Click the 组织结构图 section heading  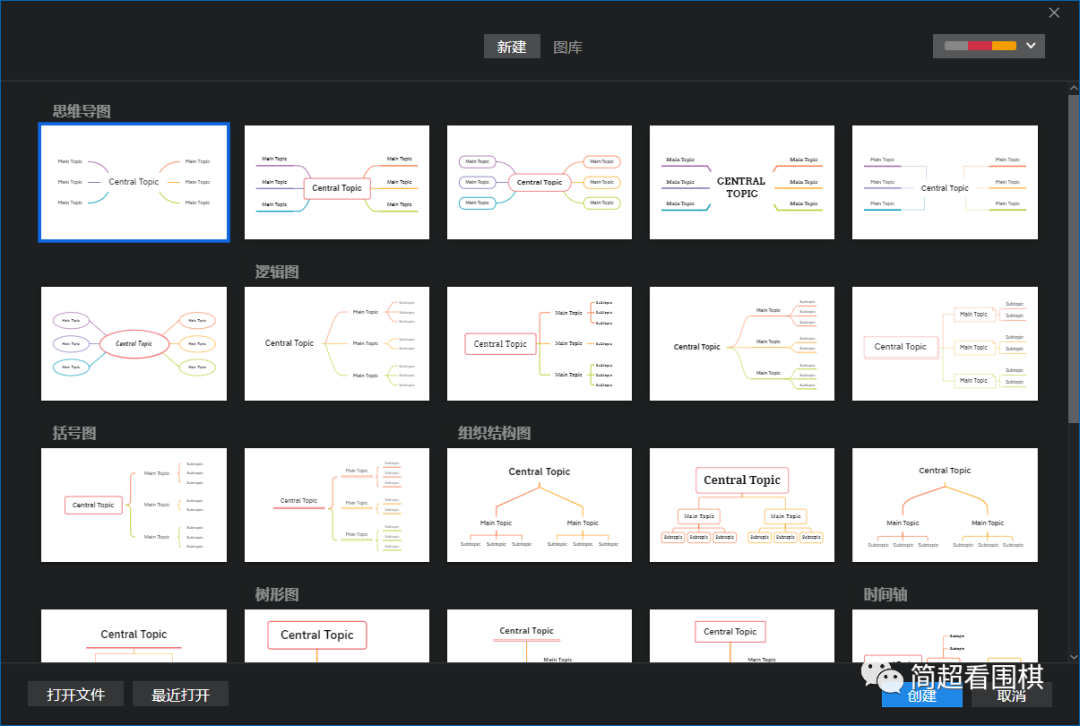coord(495,433)
